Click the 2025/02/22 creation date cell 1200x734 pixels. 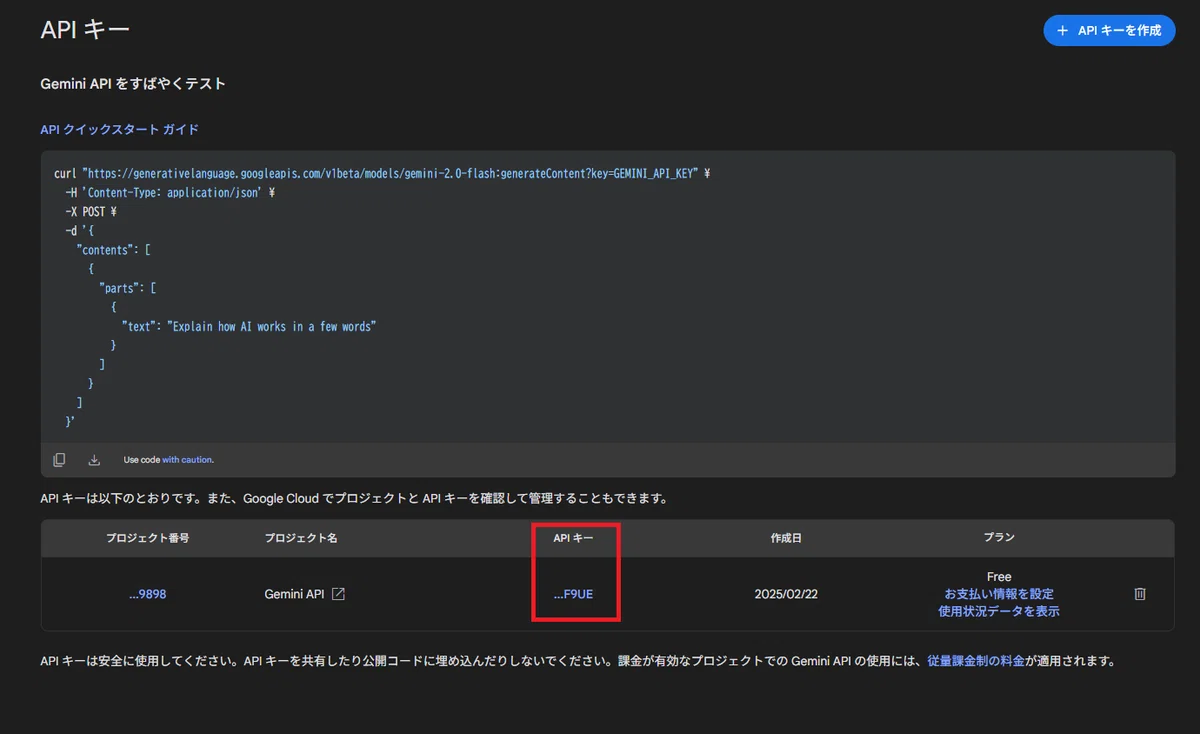click(786, 594)
